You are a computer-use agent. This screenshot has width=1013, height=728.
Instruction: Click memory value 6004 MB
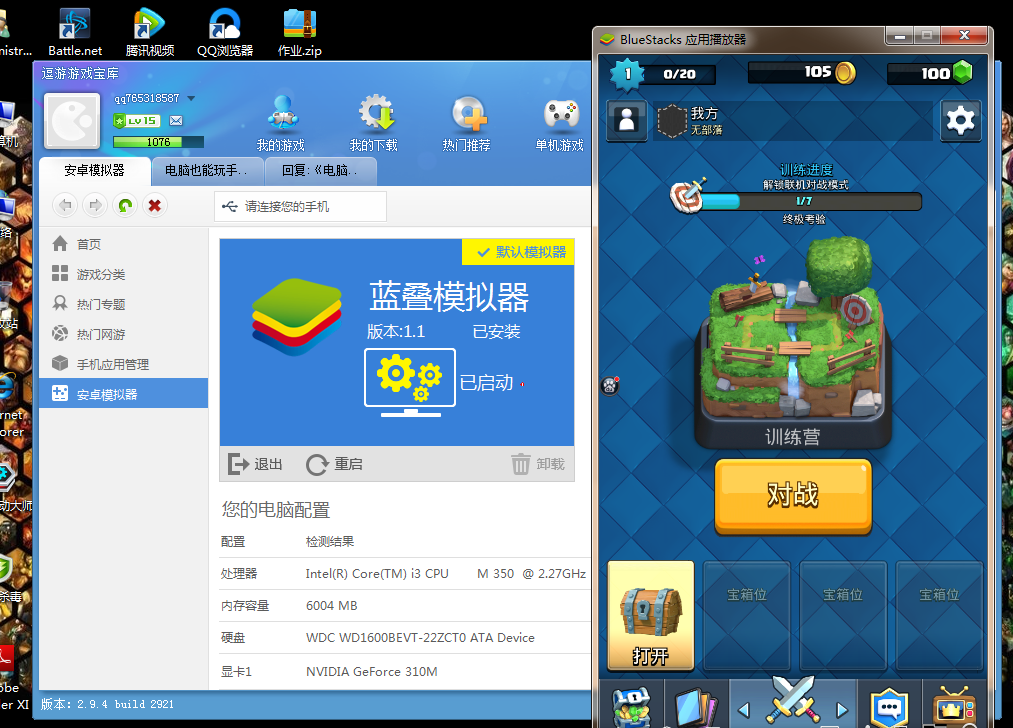pyautogui.click(x=331, y=606)
